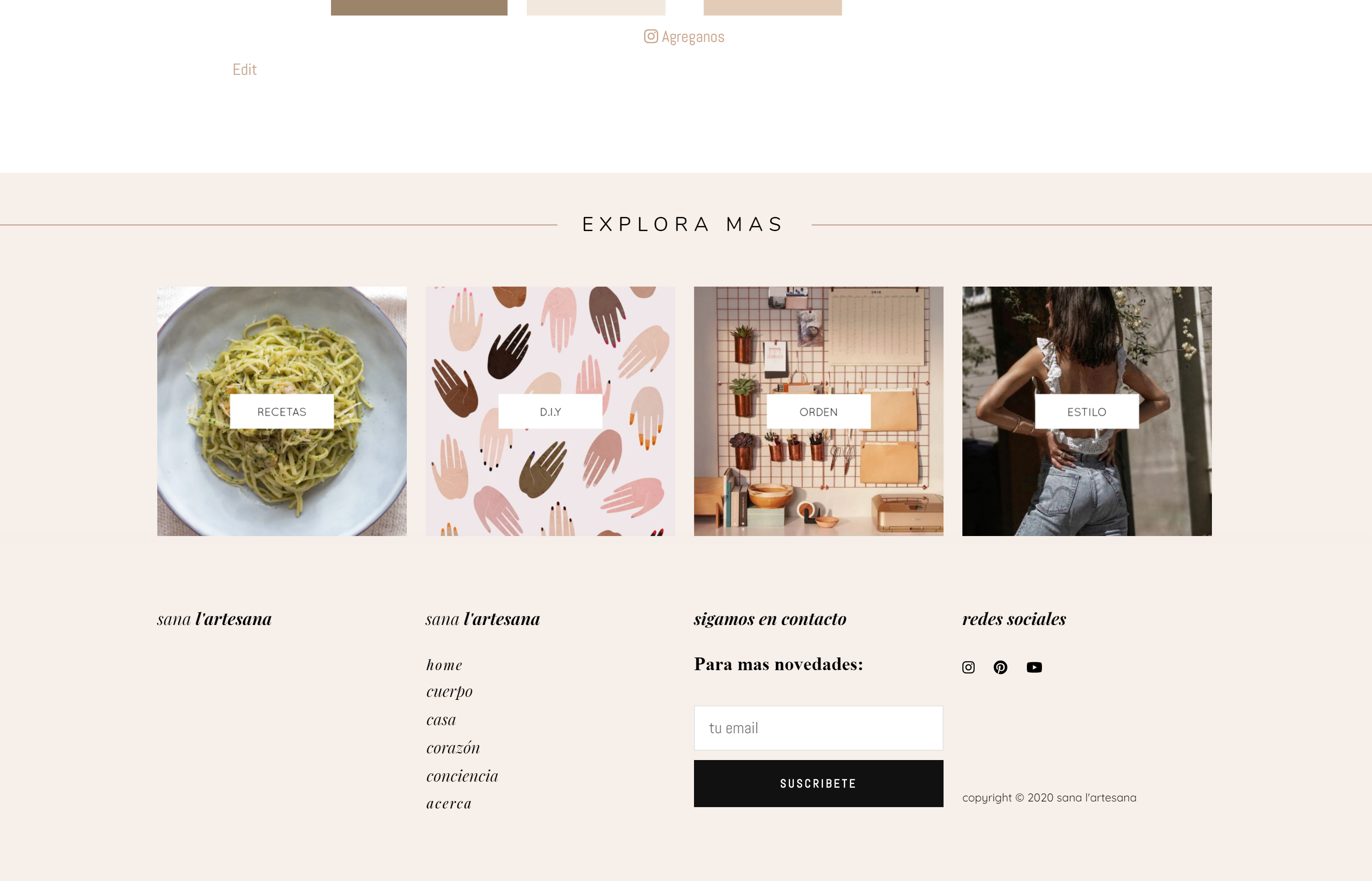Open the ESTILO category label
The height and width of the screenshot is (881, 1372).
(x=1086, y=411)
